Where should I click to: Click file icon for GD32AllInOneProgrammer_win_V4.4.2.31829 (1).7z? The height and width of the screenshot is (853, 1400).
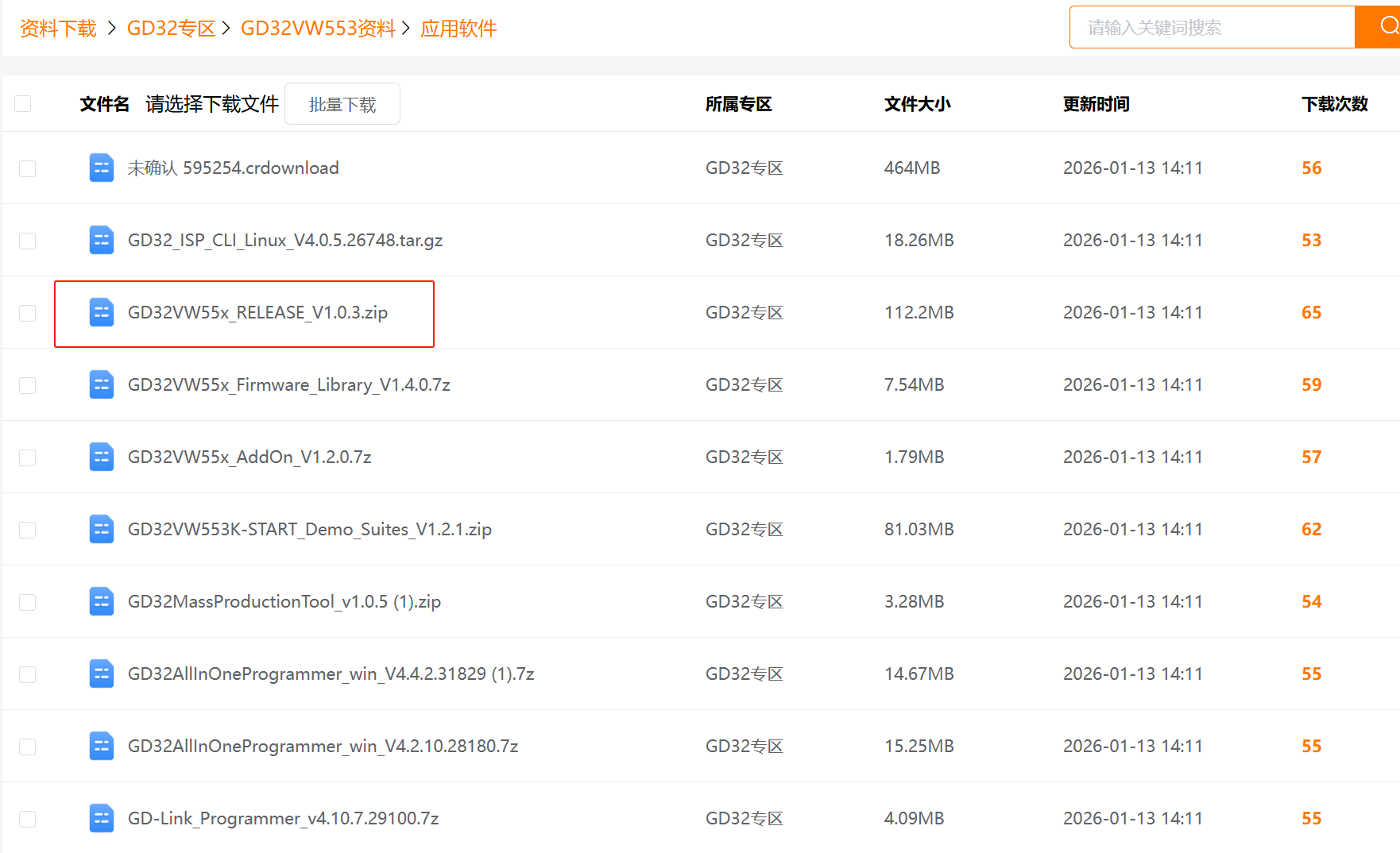[x=102, y=674]
